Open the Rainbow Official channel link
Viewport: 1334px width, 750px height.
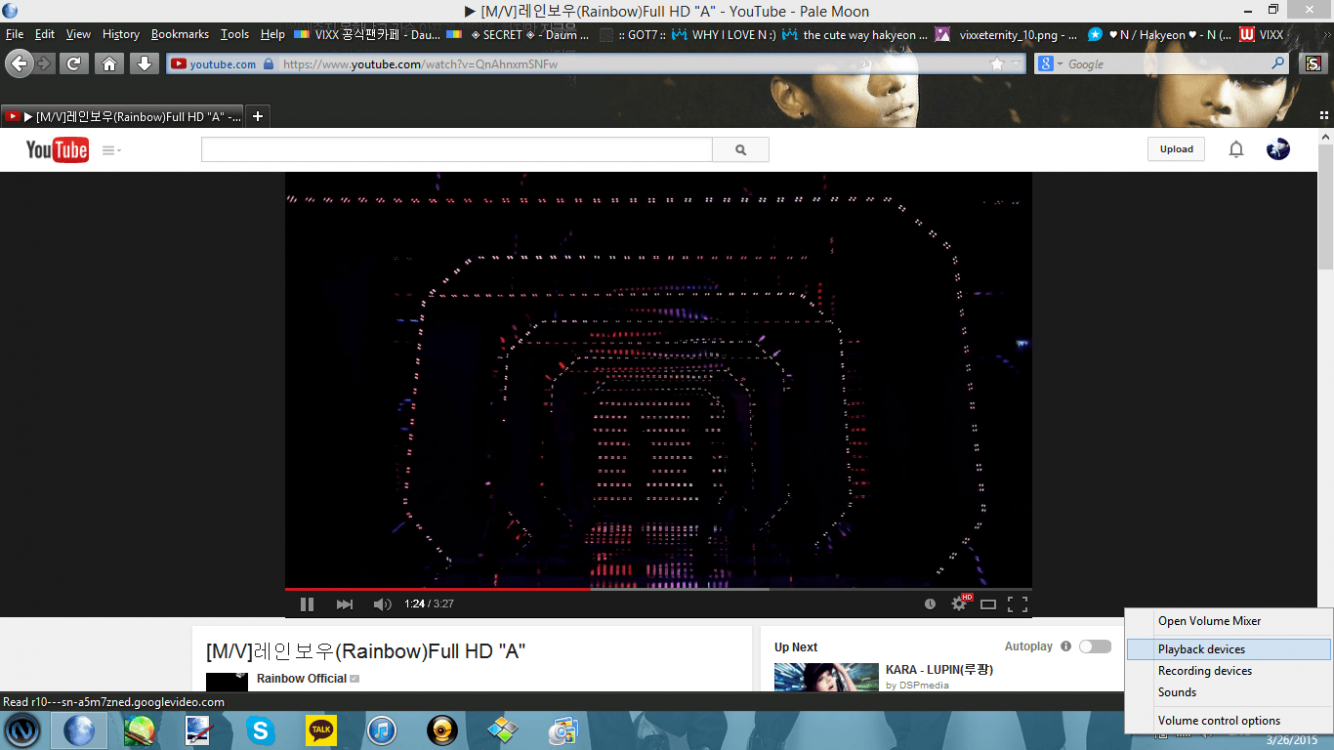coord(301,678)
